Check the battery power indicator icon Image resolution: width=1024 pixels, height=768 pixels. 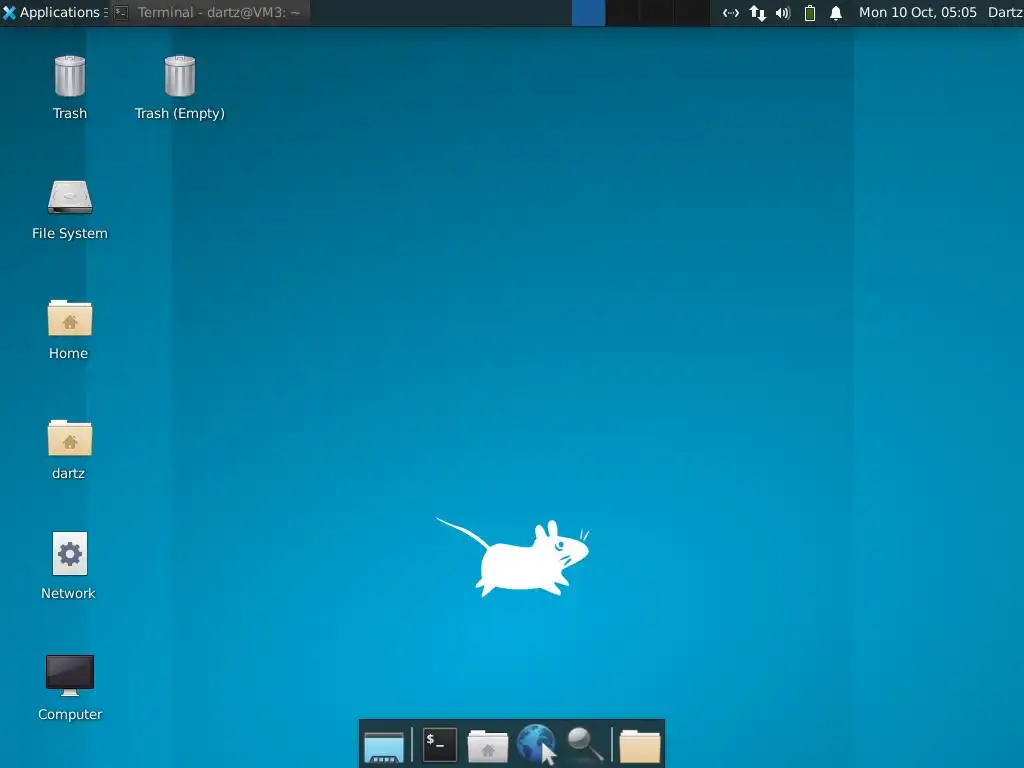(810, 13)
